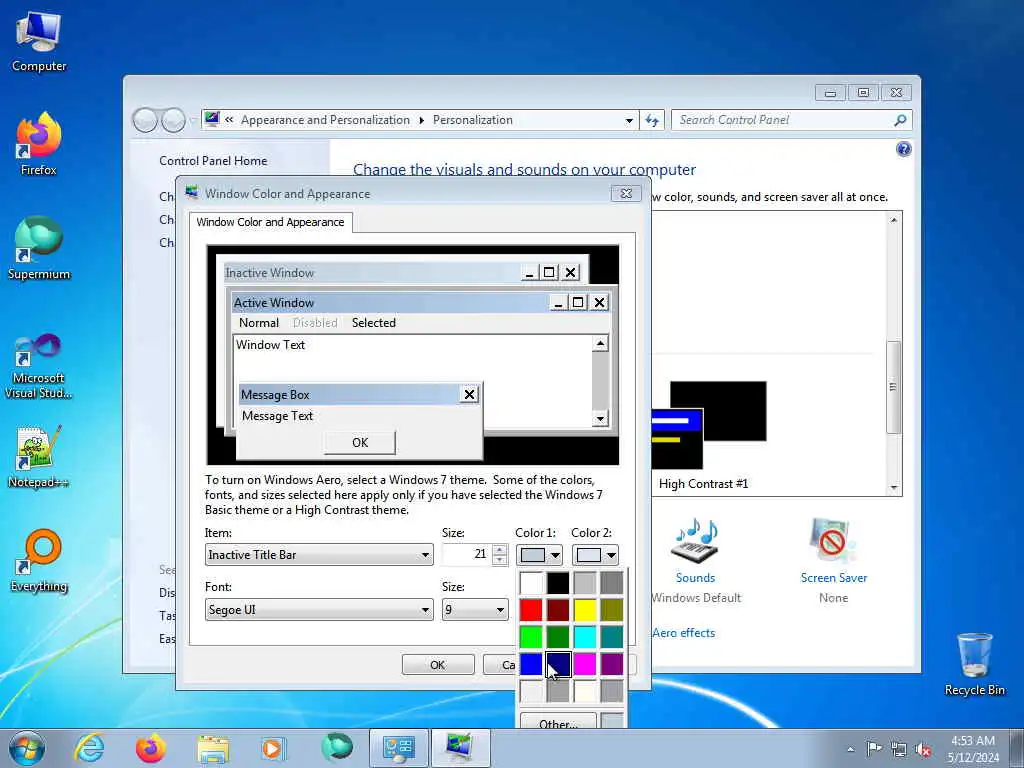Click the Other... color button
Screen dimensions: 1024x768
point(558,722)
